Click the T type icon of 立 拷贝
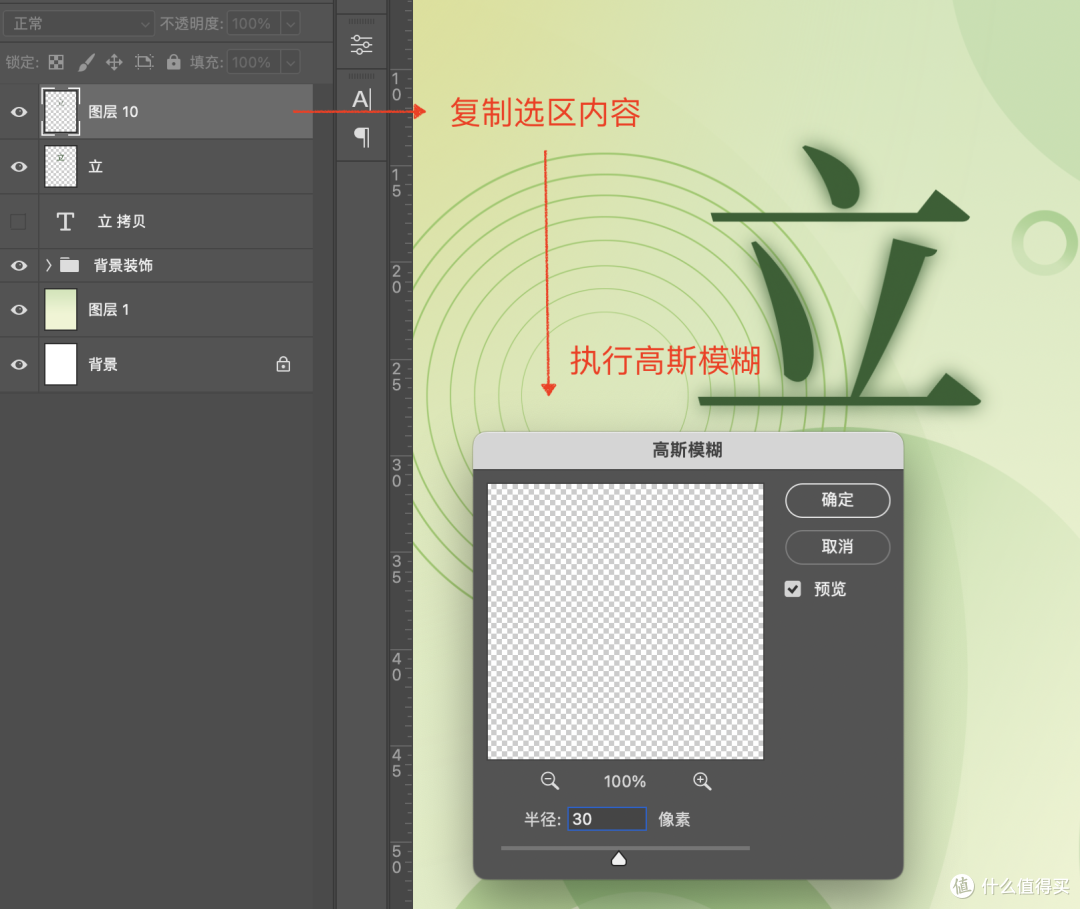Viewport: 1080px width, 909px height. 65,222
